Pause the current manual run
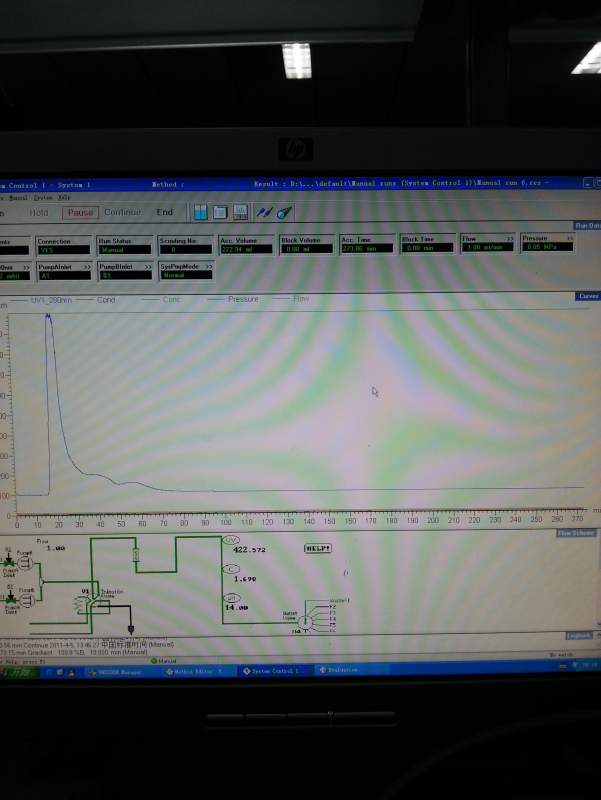The width and height of the screenshot is (601, 800). coord(80,212)
